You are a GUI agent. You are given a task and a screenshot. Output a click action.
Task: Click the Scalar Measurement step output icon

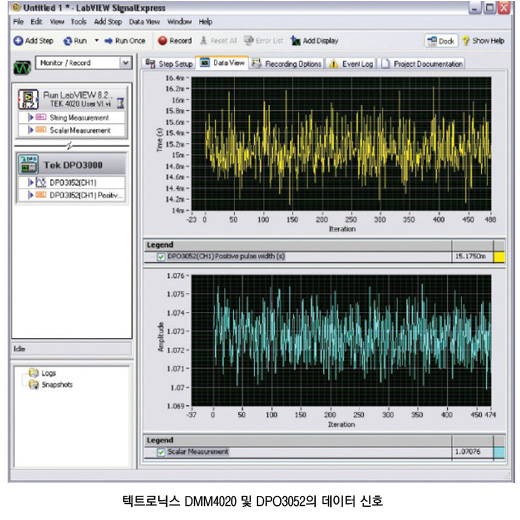[41, 130]
